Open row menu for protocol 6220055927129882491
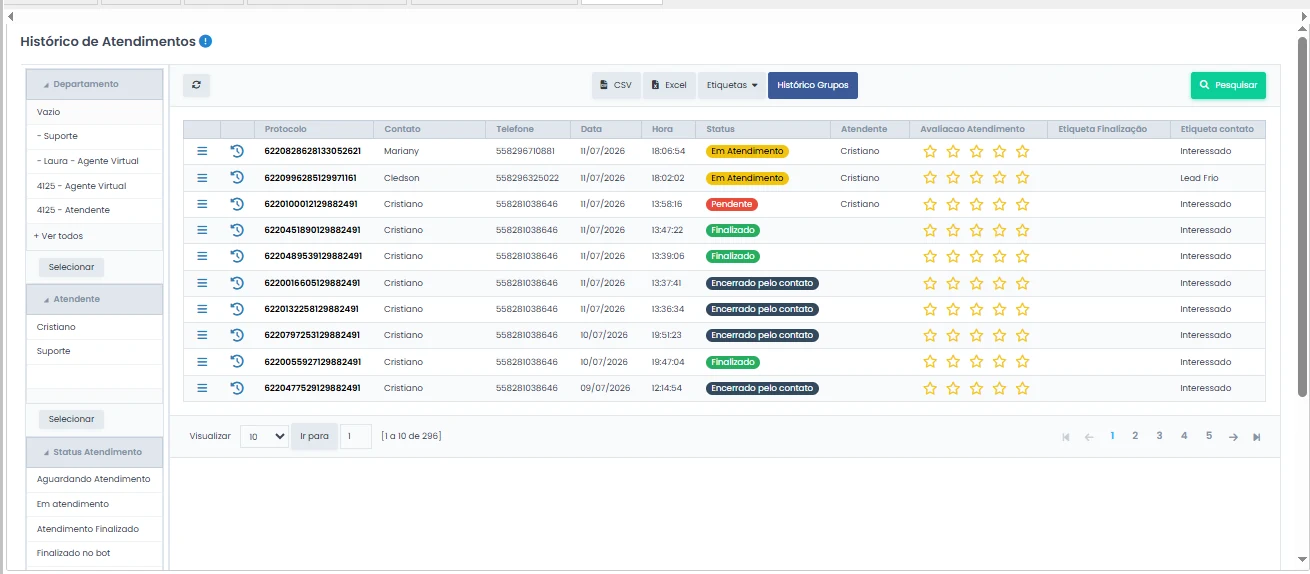Image resolution: width=1310 pixels, height=574 pixels. click(x=202, y=362)
